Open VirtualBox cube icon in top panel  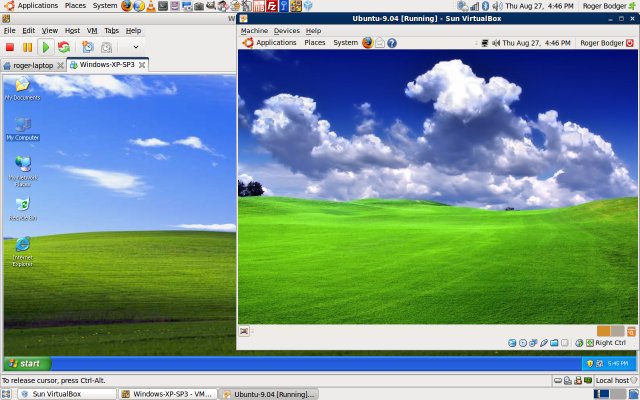coord(308,6)
